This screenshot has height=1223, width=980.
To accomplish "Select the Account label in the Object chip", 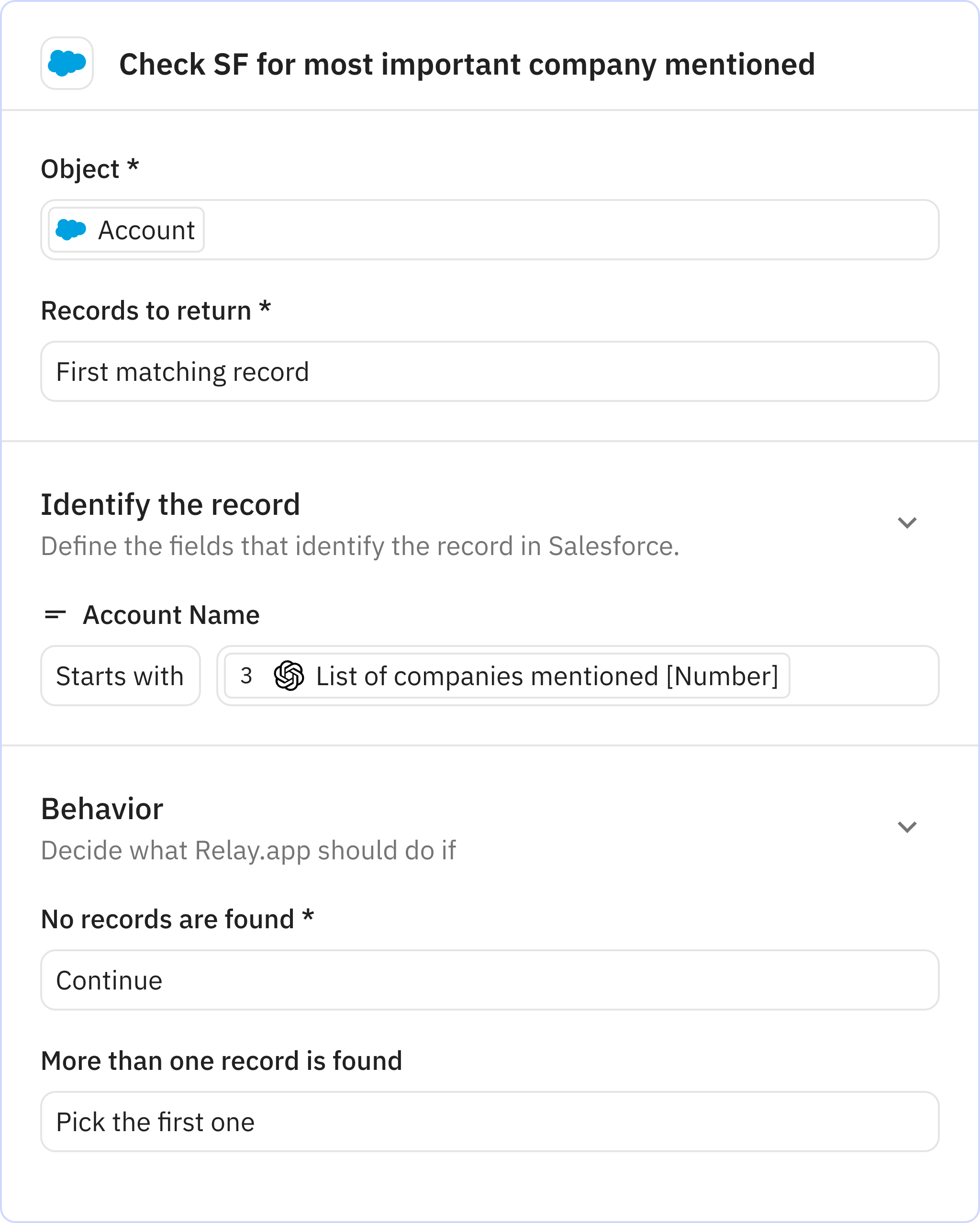I will (146, 230).
